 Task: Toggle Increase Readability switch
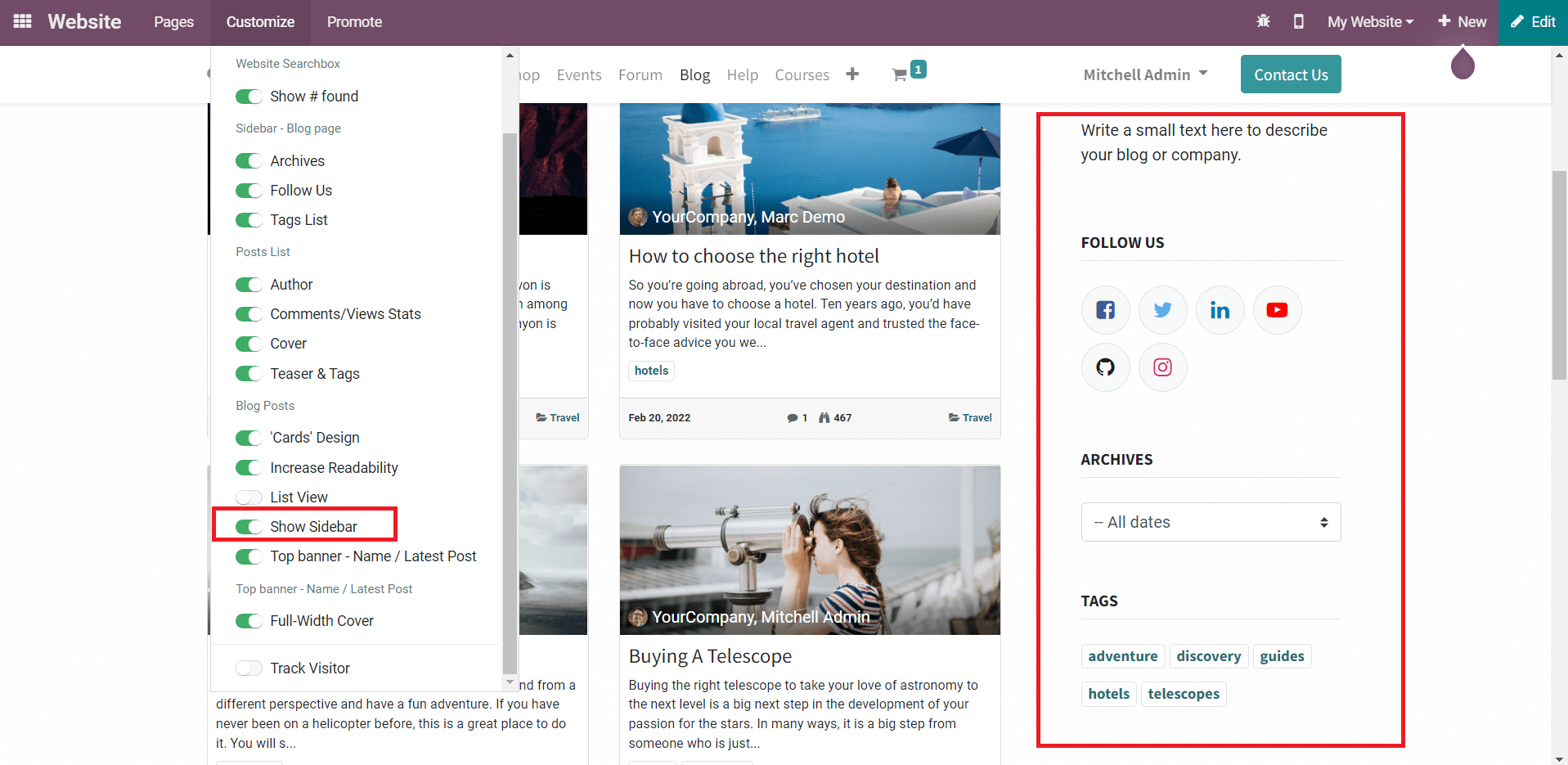click(249, 468)
